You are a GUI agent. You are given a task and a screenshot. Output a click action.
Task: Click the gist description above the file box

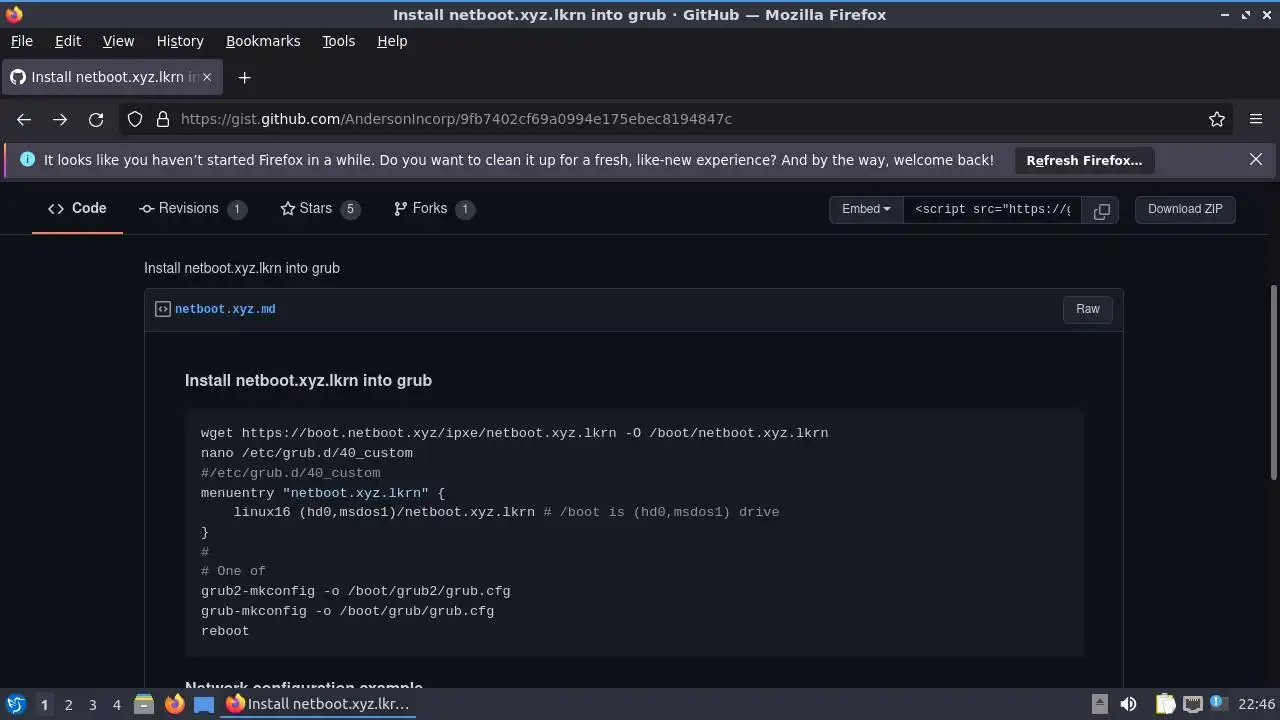[242, 268]
